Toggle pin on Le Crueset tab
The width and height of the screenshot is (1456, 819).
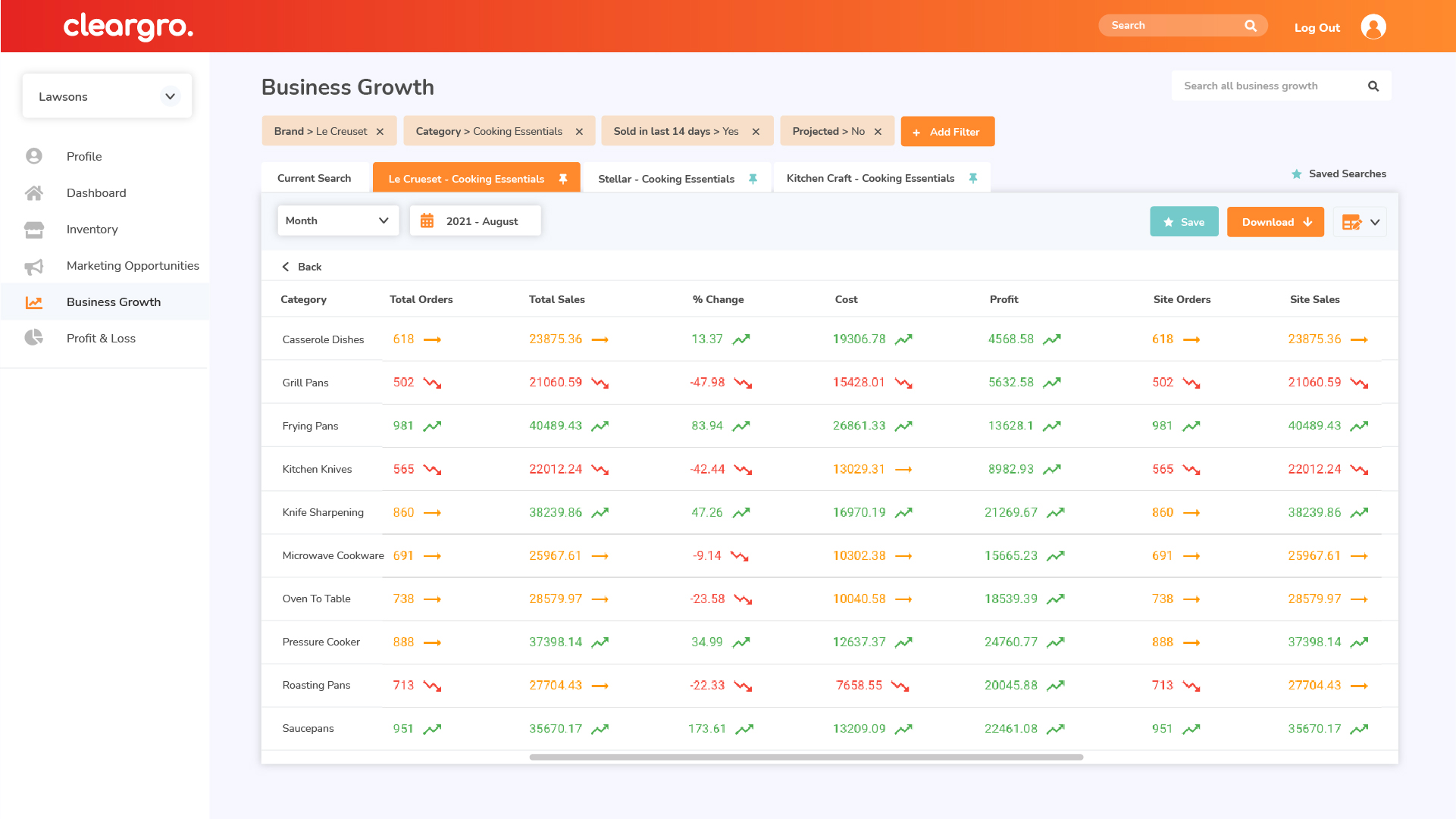[x=562, y=179]
